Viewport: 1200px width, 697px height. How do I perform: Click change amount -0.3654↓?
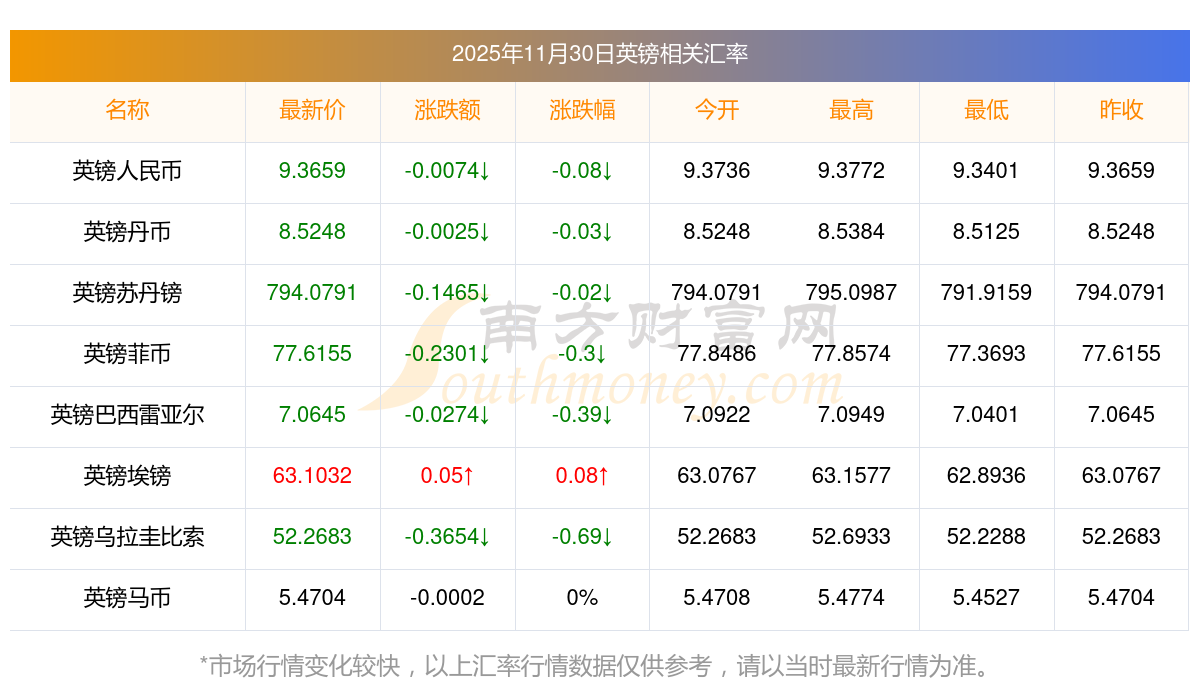click(x=447, y=537)
